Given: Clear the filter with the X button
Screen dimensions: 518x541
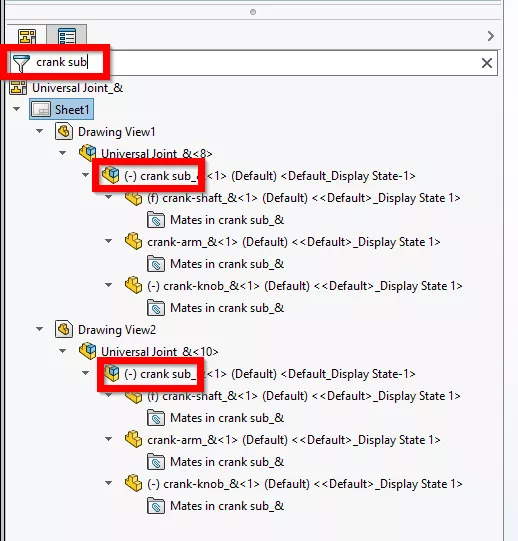Looking at the screenshot, I should click(487, 63).
